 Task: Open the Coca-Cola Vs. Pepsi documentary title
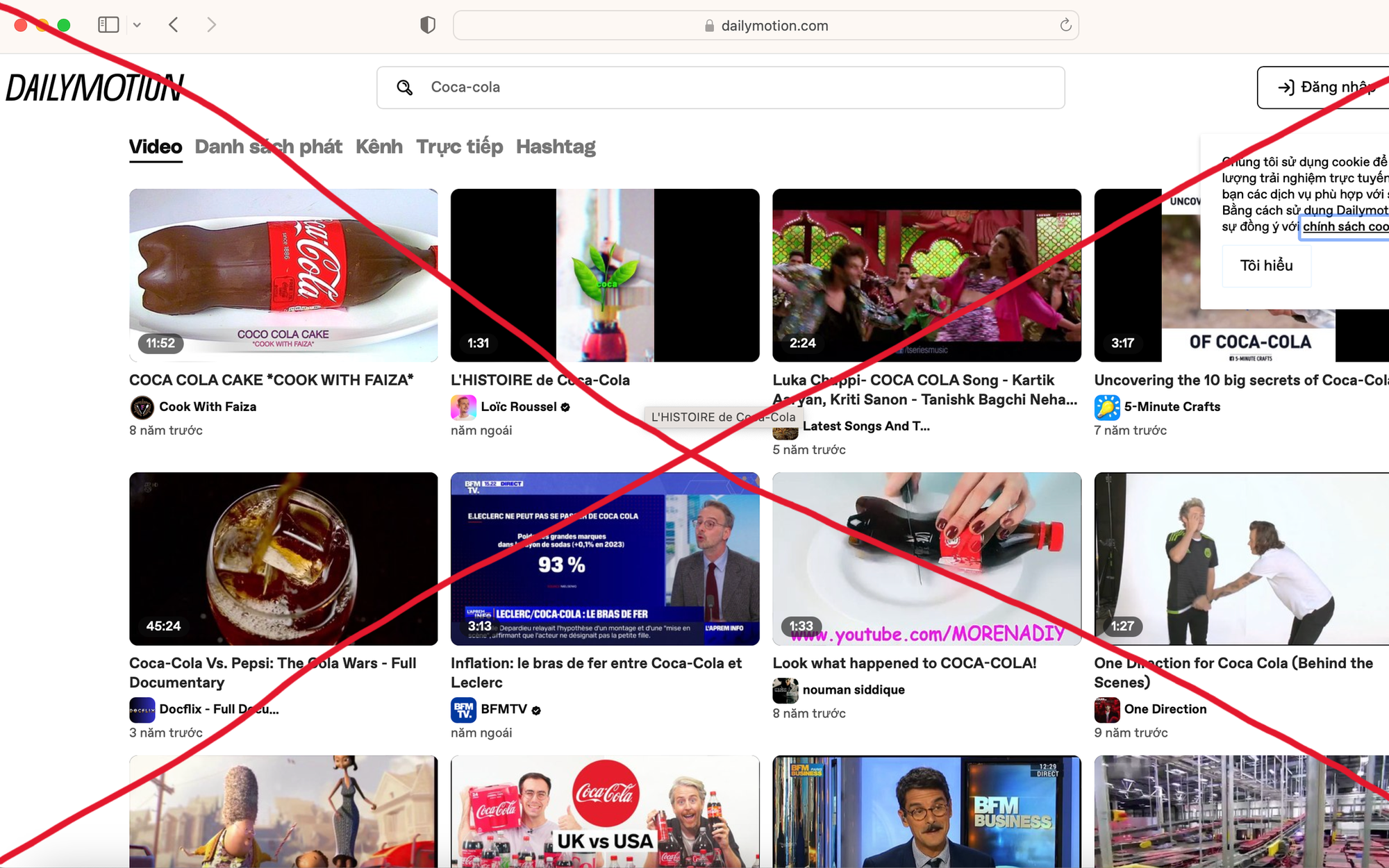tap(273, 673)
